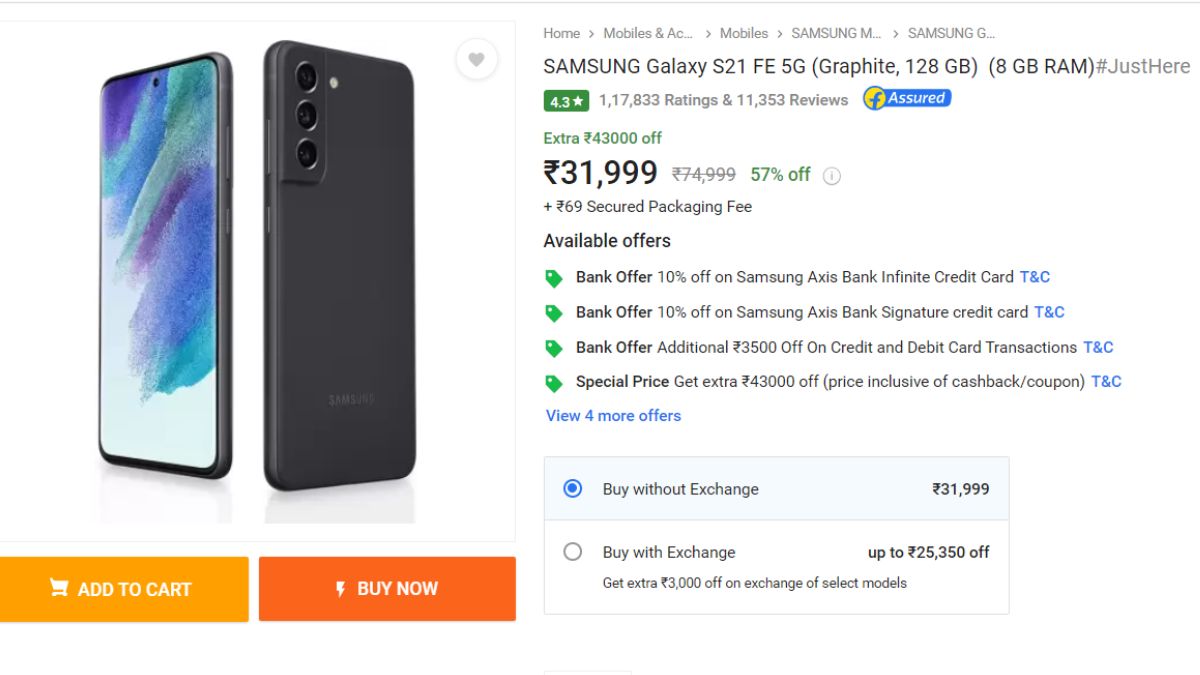Click the Infinite Credit Card offer tag icon
Image resolution: width=1200 pixels, height=675 pixels.
[x=553, y=278]
